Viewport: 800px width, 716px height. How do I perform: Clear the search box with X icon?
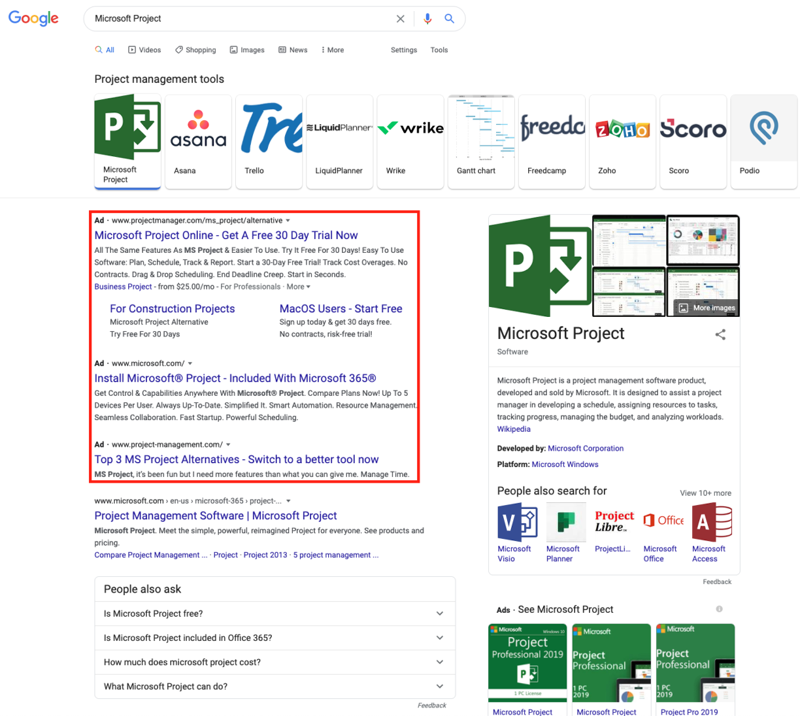click(401, 19)
